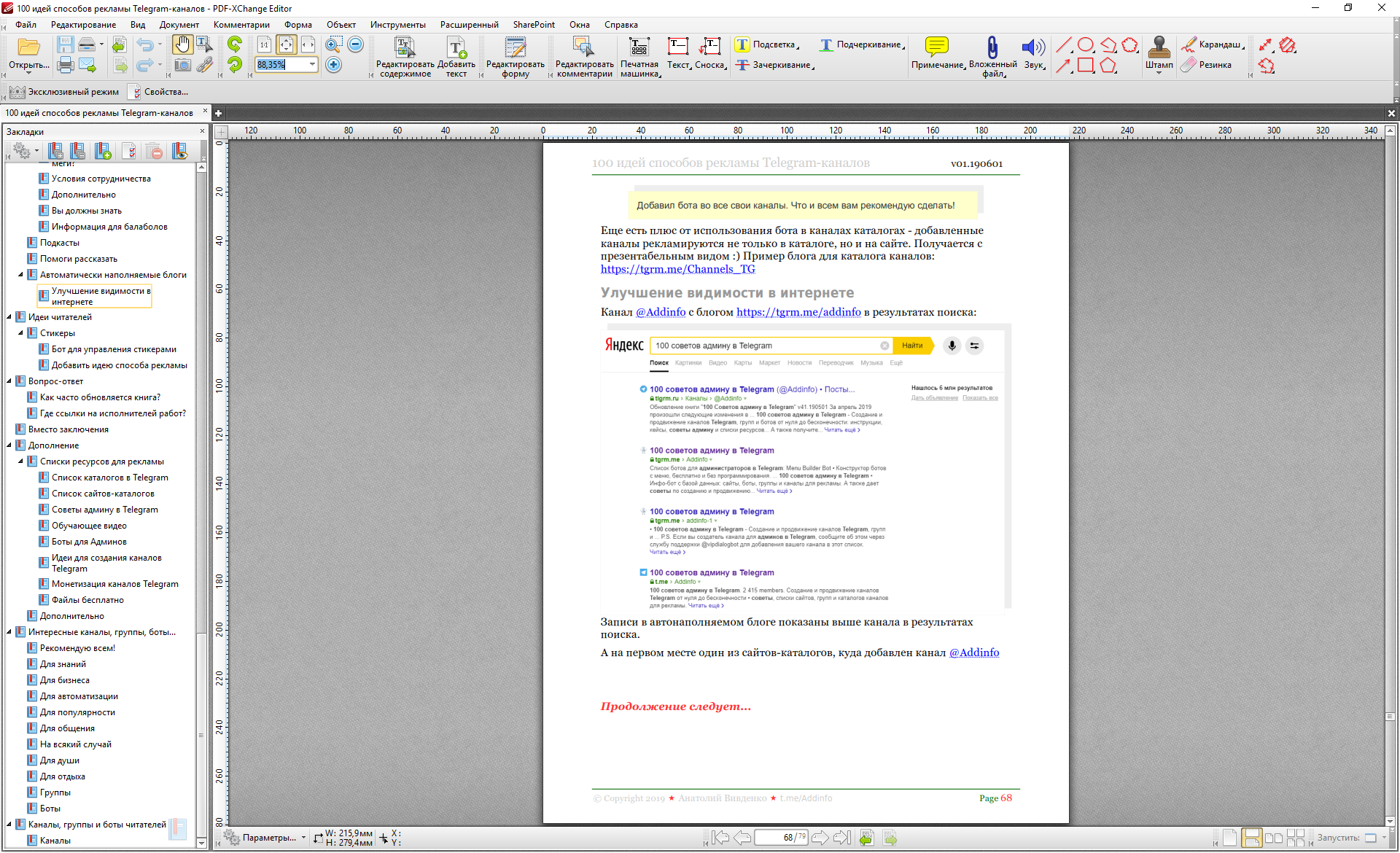Click the Zoom In plus icon
The image size is (1400, 853).
333,66
